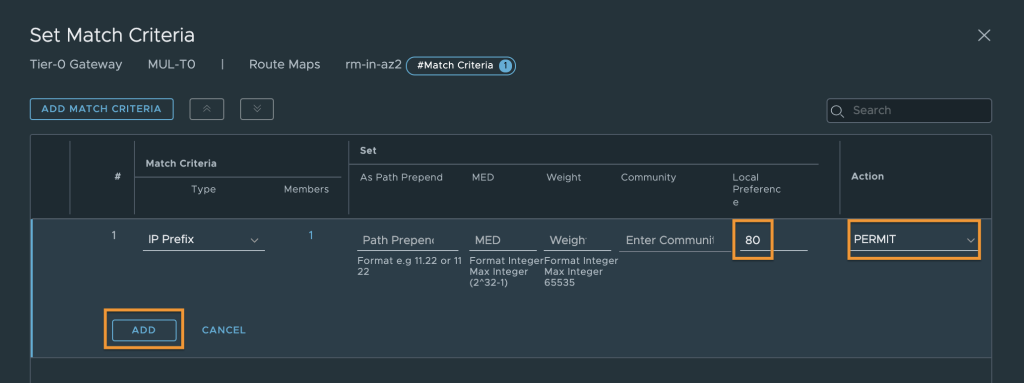The width and height of the screenshot is (1024, 383).
Task: Click the Enter Community input field
Action: [x=669, y=240]
